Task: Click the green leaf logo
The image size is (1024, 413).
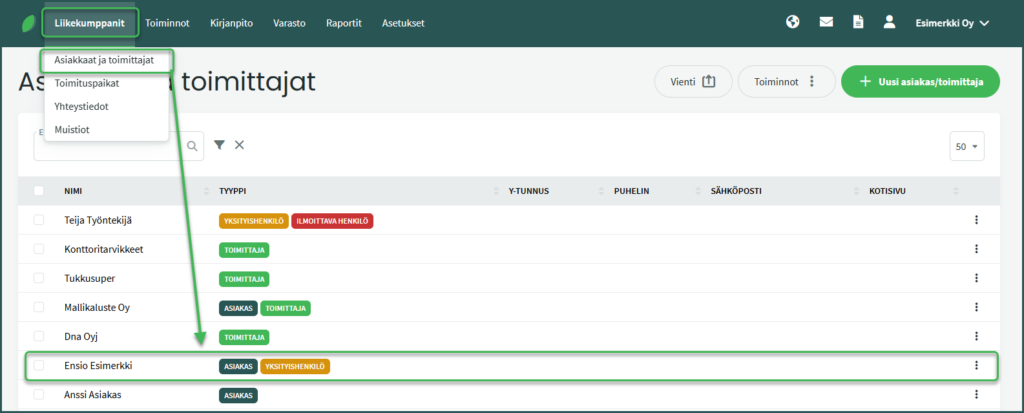Action: [x=29, y=24]
